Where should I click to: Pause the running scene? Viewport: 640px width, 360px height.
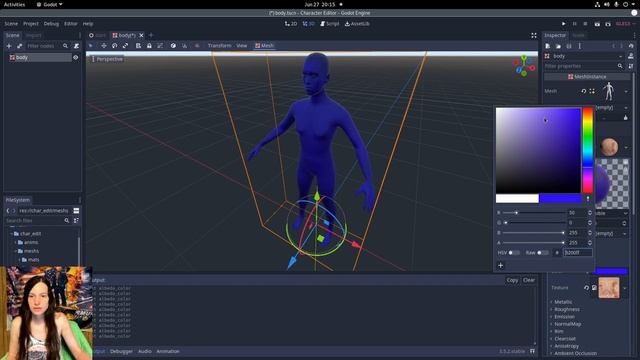coord(574,24)
